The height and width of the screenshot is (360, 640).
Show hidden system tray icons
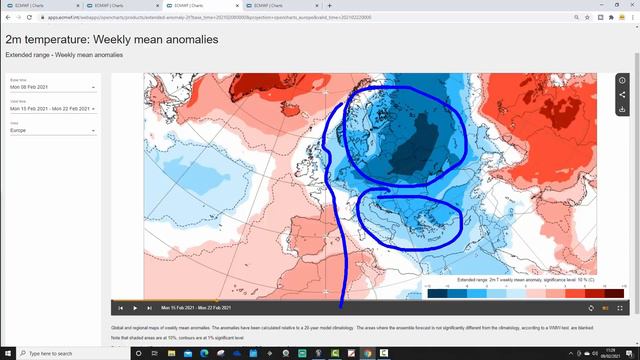(x=571, y=353)
